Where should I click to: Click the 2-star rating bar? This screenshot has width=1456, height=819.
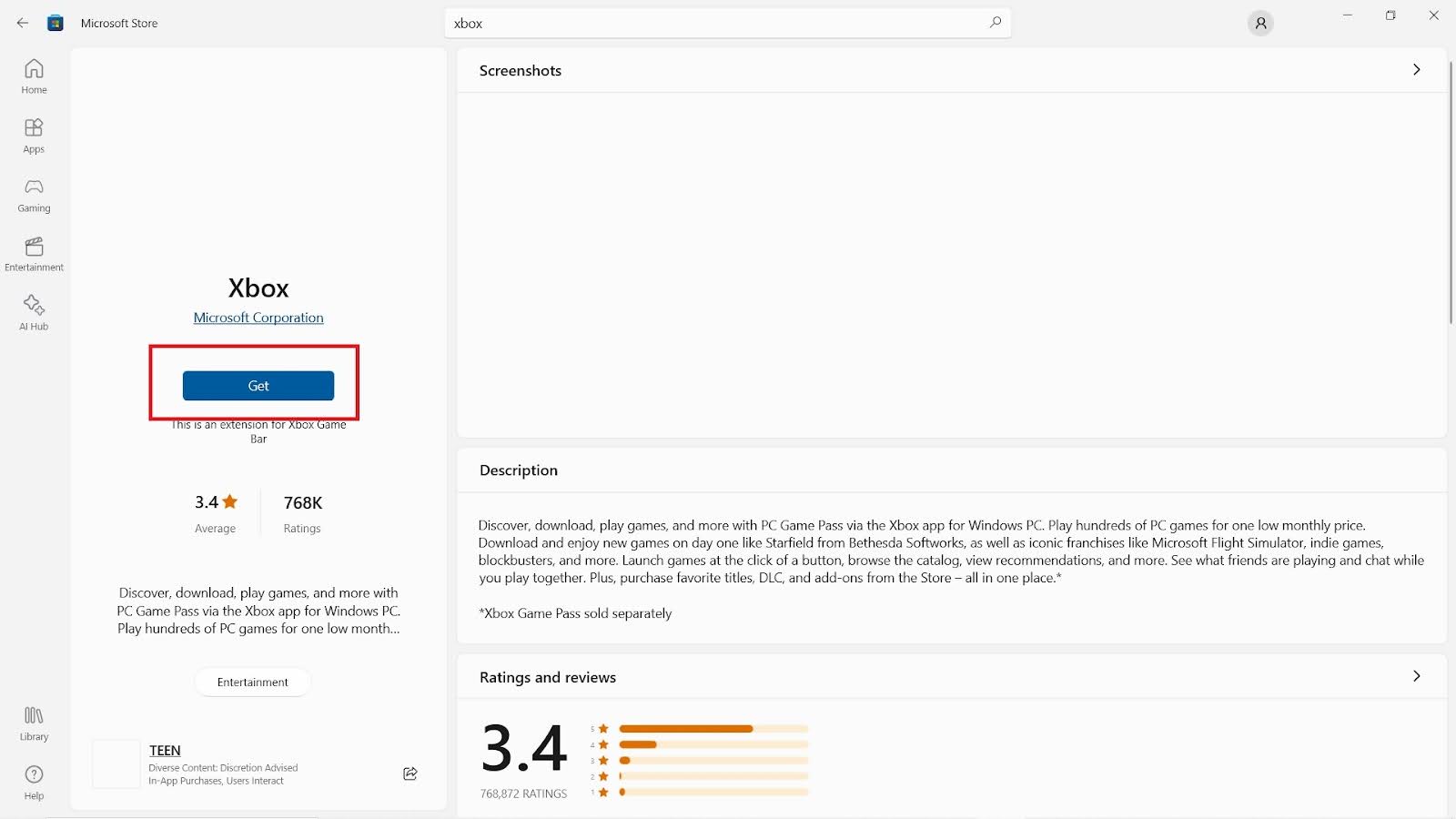713,776
